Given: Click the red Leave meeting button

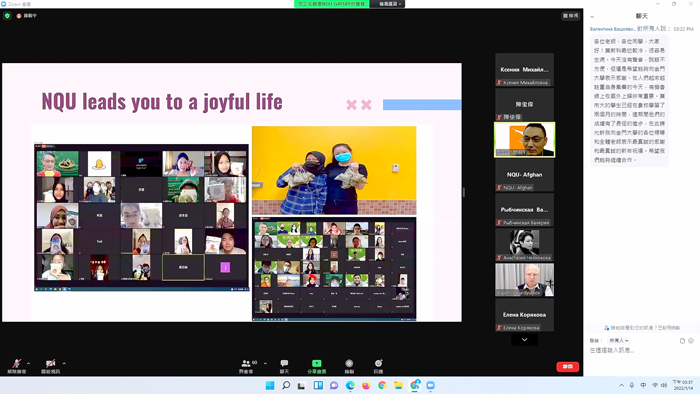Looking at the screenshot, I should [x=567, y=366].
